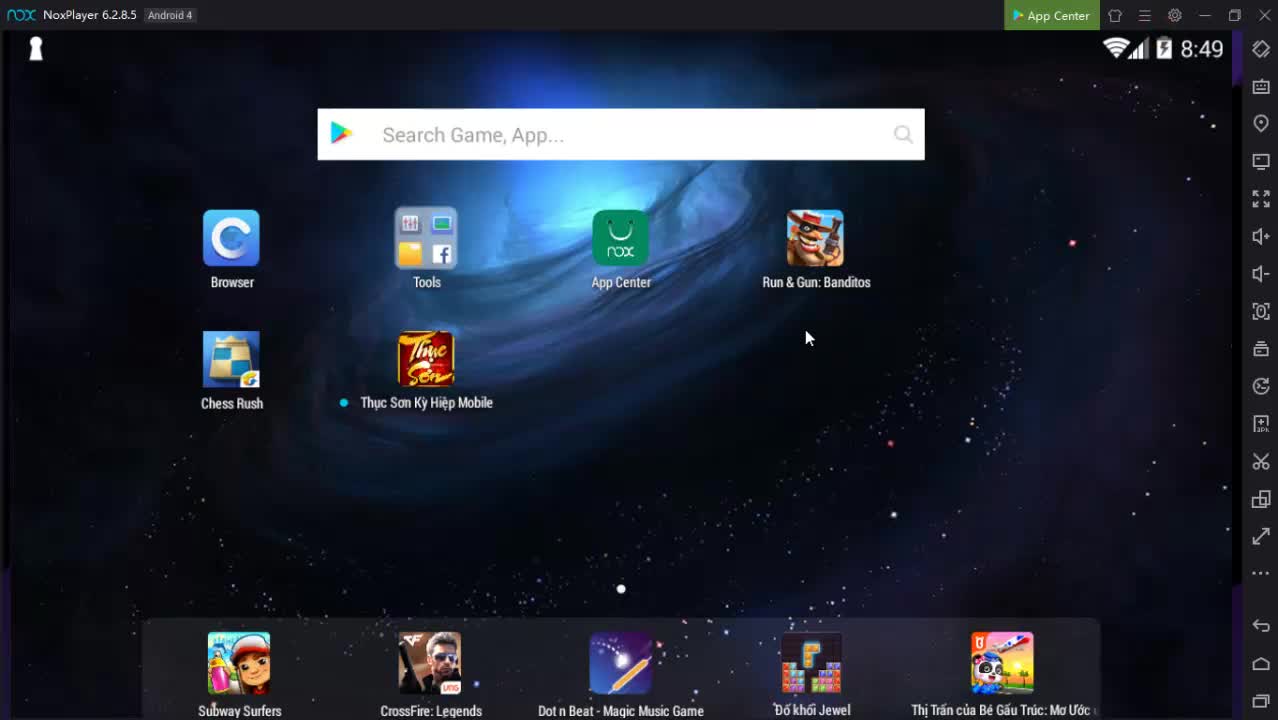Click the Thục Sơn Kỳ Hiệp Mobile label

pos(426,402)
